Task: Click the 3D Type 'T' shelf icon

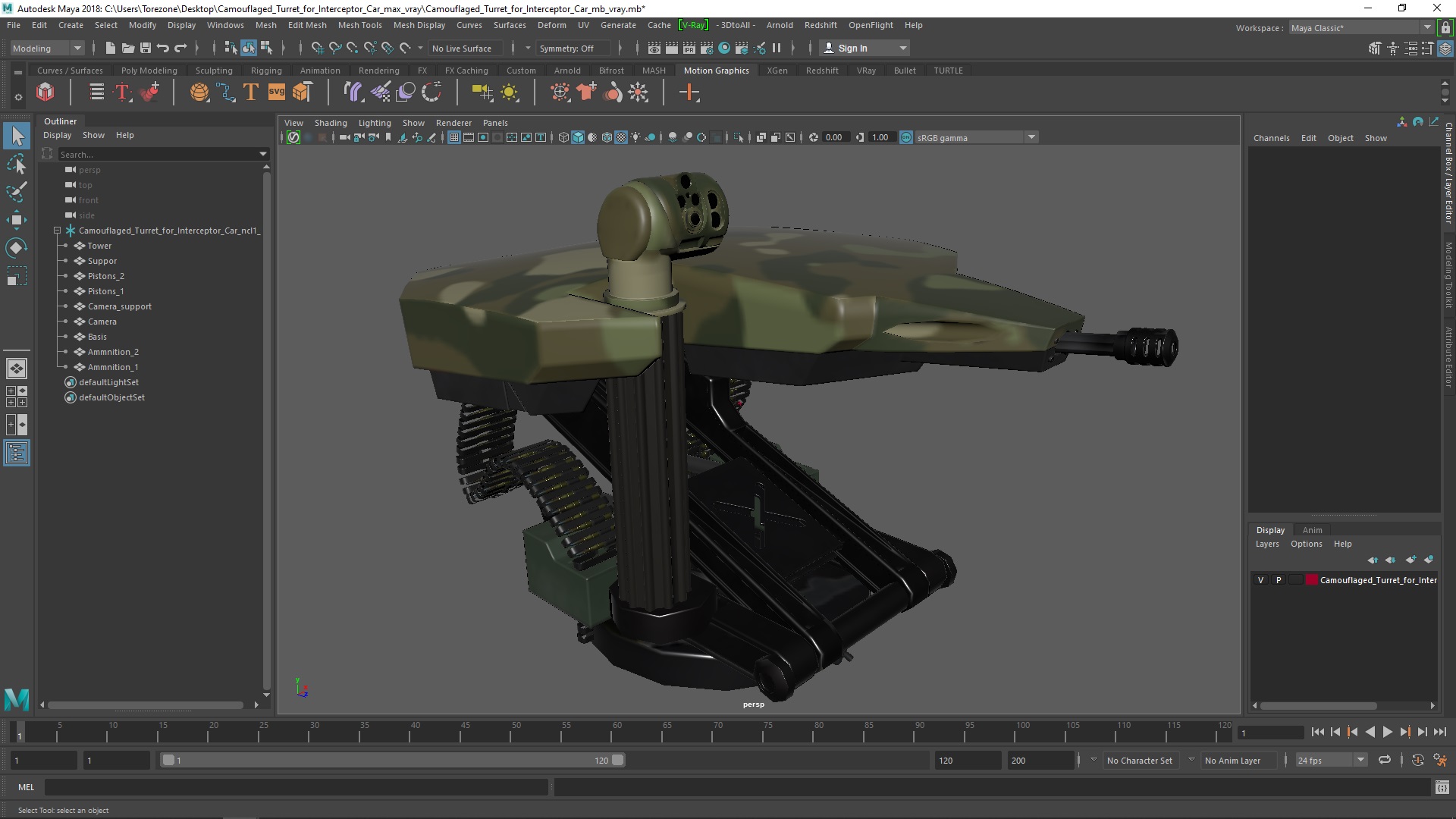Action: click(250, 93)
